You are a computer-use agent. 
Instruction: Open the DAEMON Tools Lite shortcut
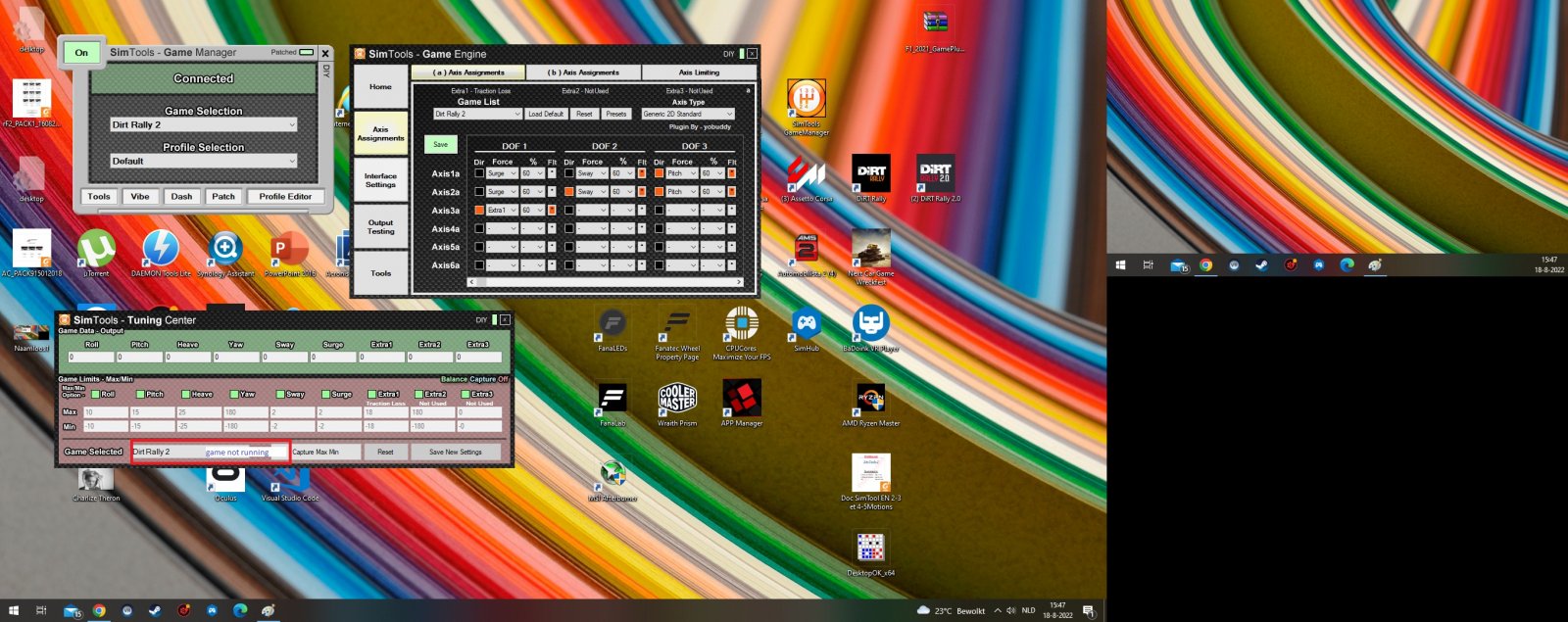tap(161, 249)
